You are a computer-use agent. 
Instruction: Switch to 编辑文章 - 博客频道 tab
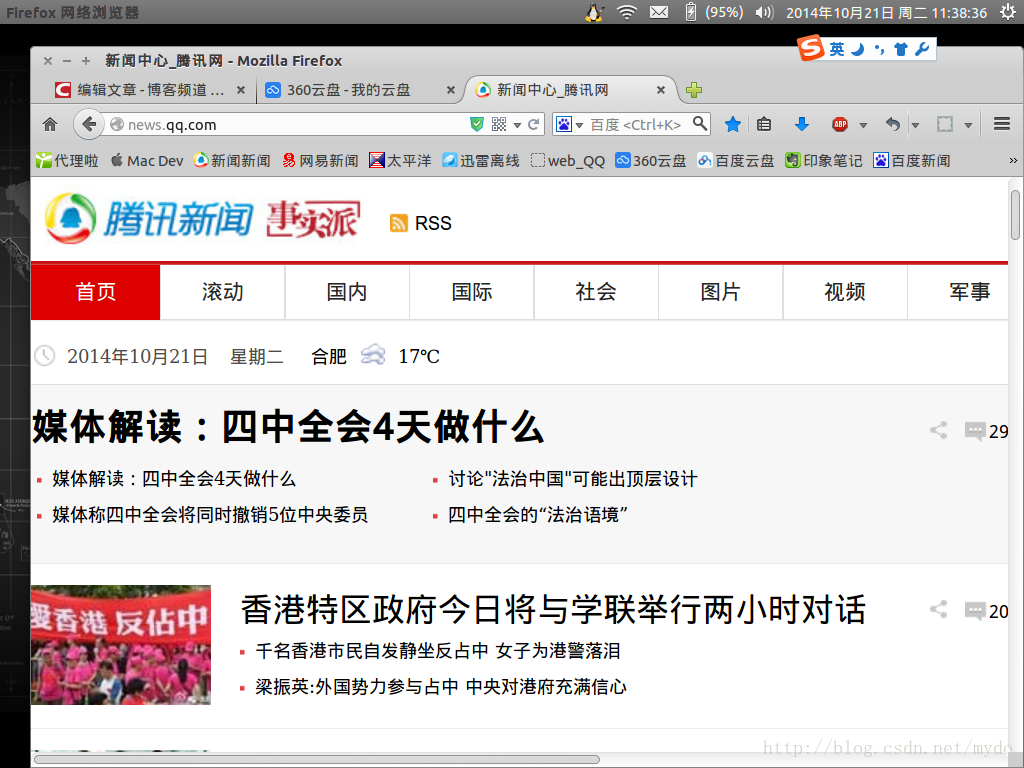151,90
